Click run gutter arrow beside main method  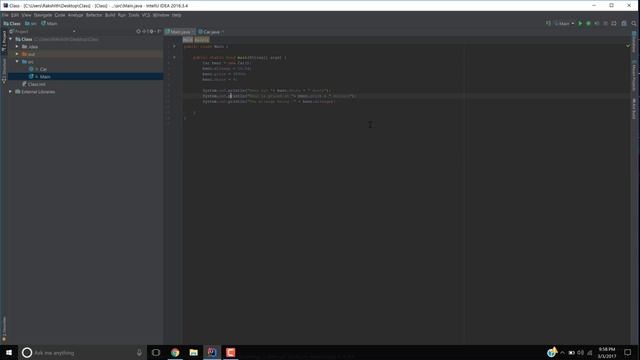click(174, 58)
